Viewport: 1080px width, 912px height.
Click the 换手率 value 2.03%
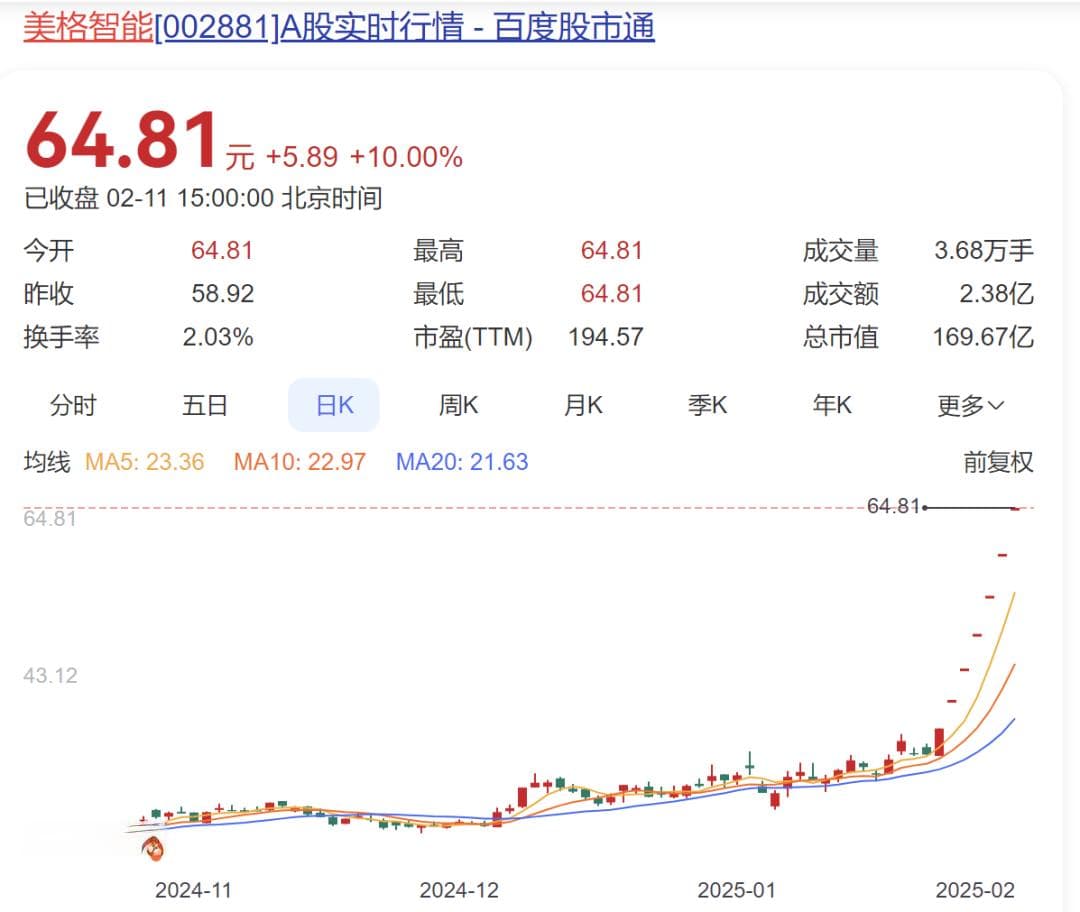coord(218,337)
